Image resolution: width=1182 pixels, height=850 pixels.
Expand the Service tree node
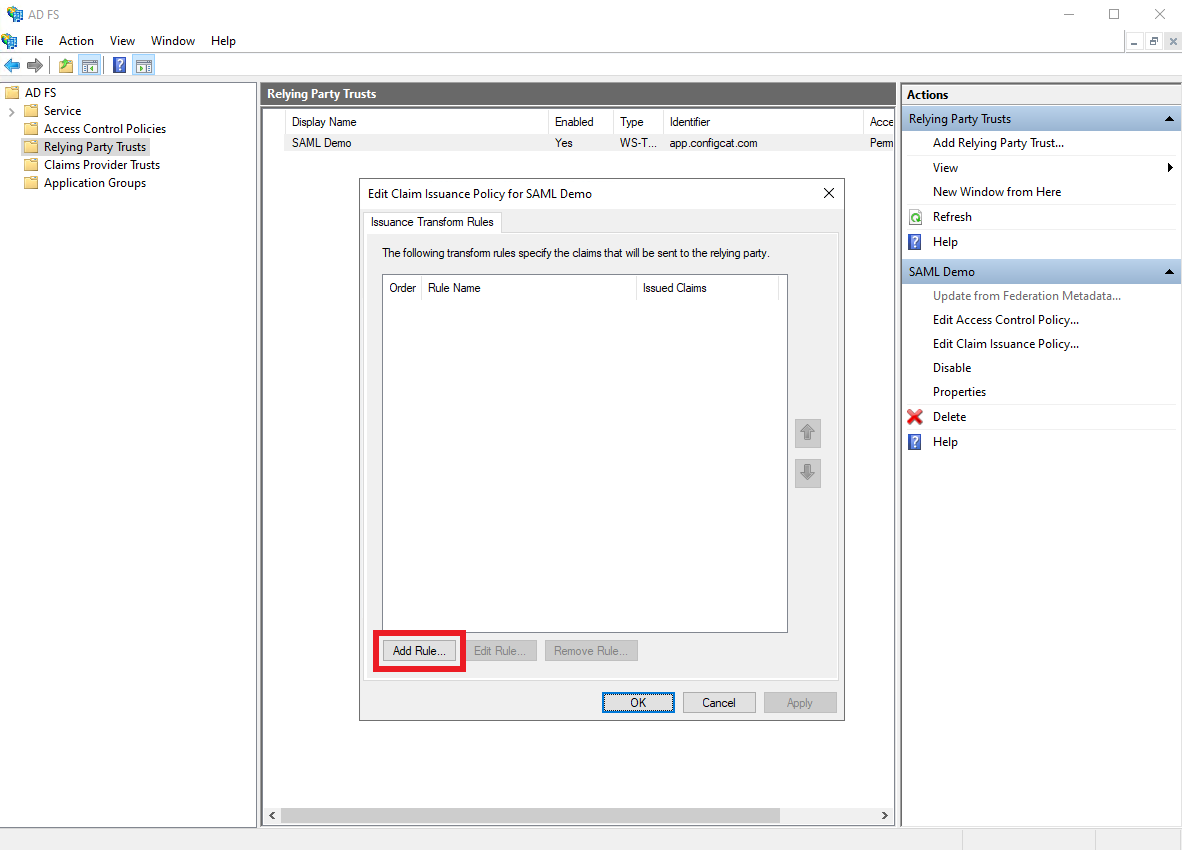pos(11,111)
